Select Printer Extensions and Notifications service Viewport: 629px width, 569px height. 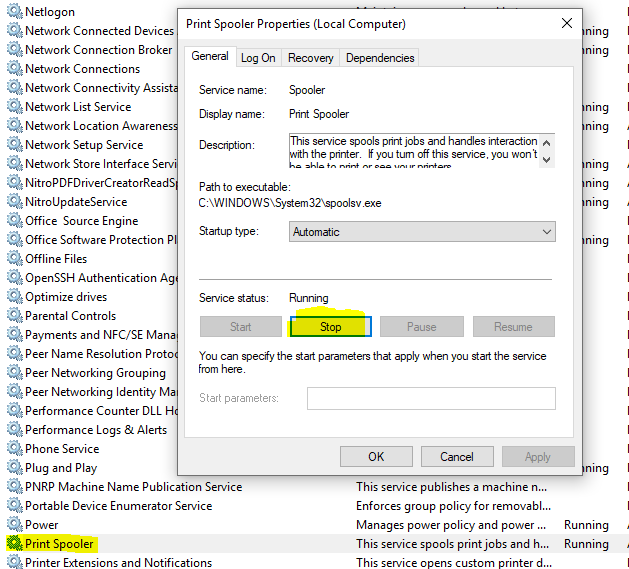(x=118, y=562)
